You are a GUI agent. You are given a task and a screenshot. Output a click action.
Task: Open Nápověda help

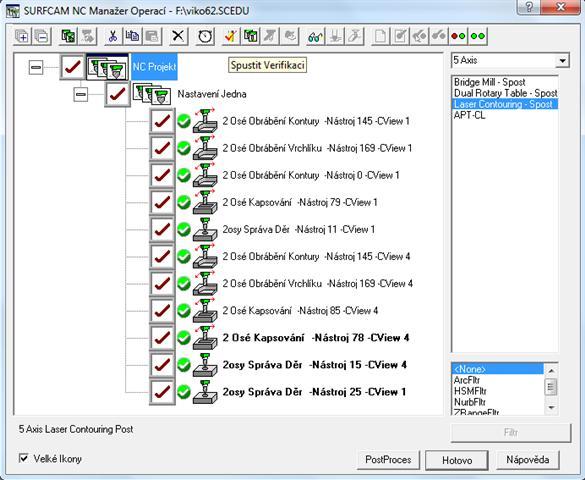[527, 460]
